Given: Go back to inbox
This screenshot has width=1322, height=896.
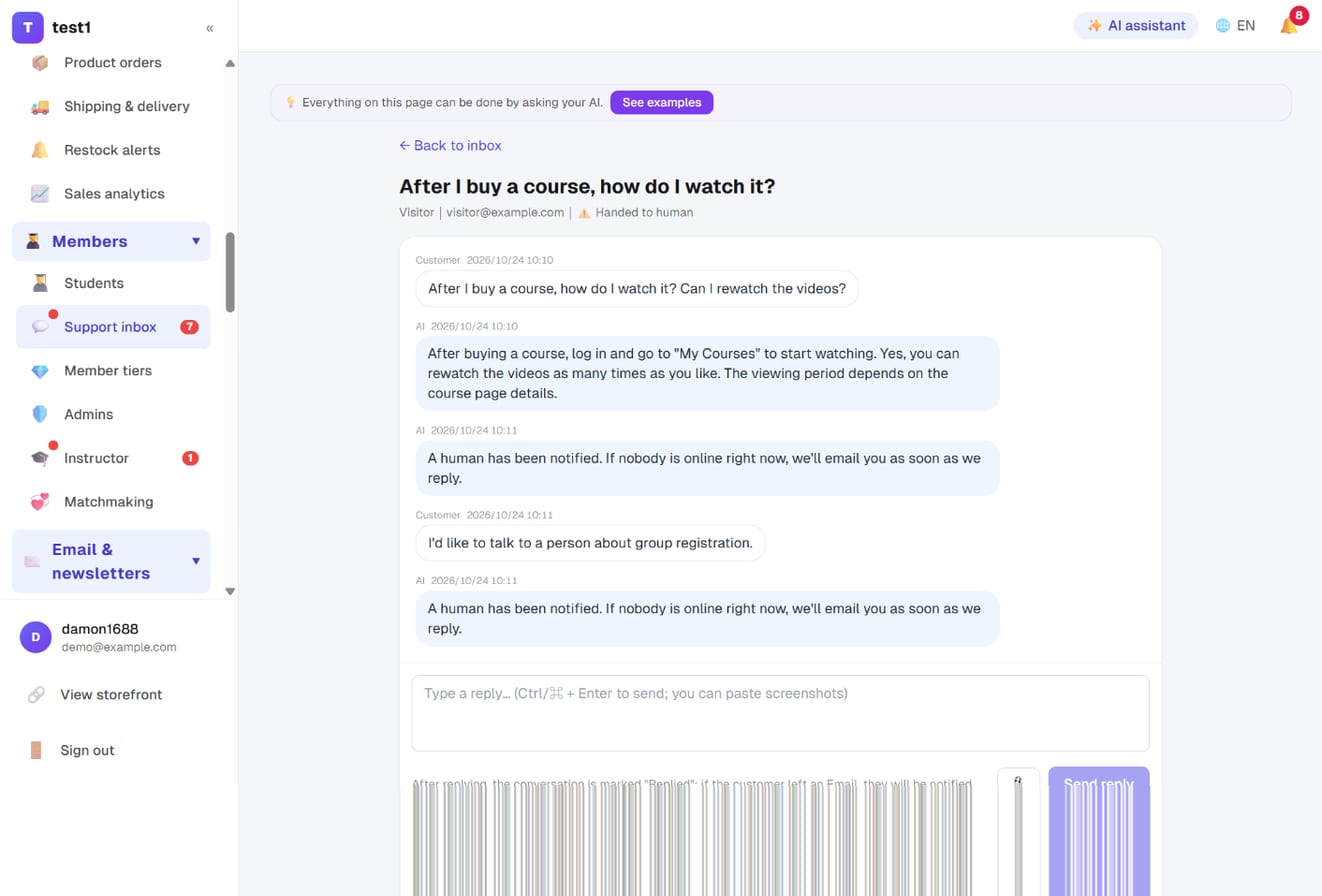Looking at the screenshot, I should click(450, 145).
